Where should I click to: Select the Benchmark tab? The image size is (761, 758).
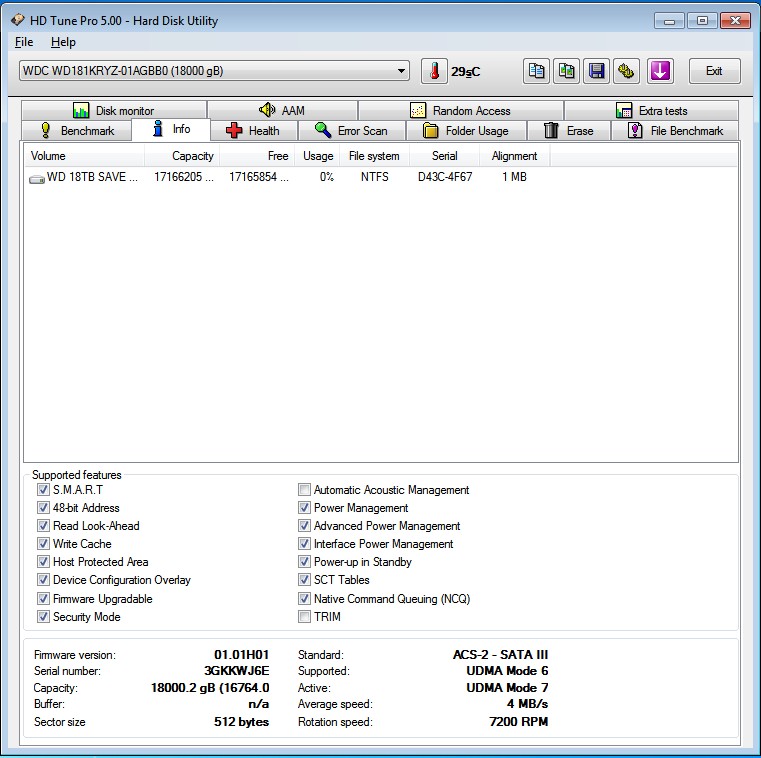point(77,131)
